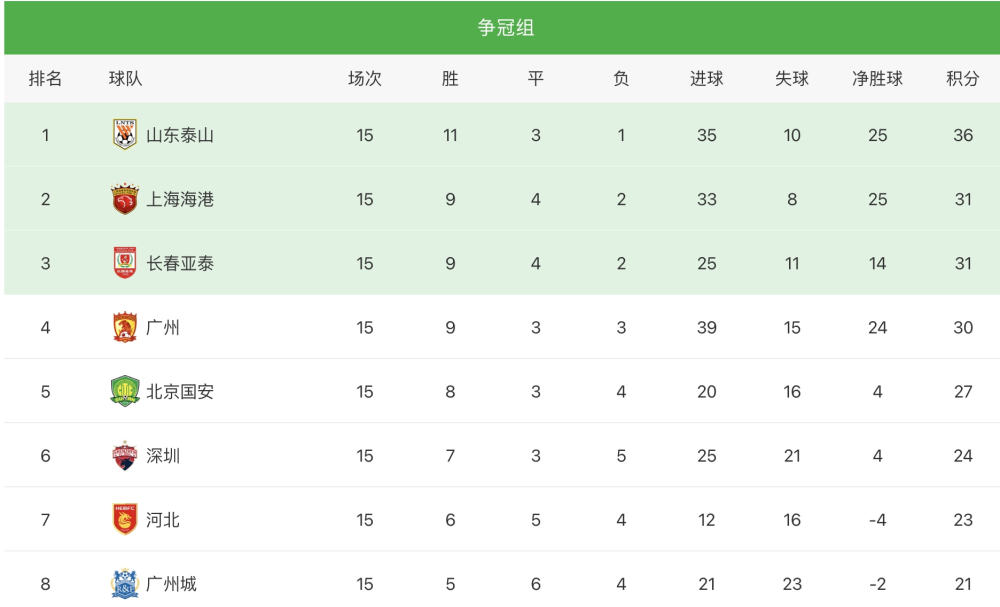Click the 失球 column header
1000x607 pixels.
791,78
